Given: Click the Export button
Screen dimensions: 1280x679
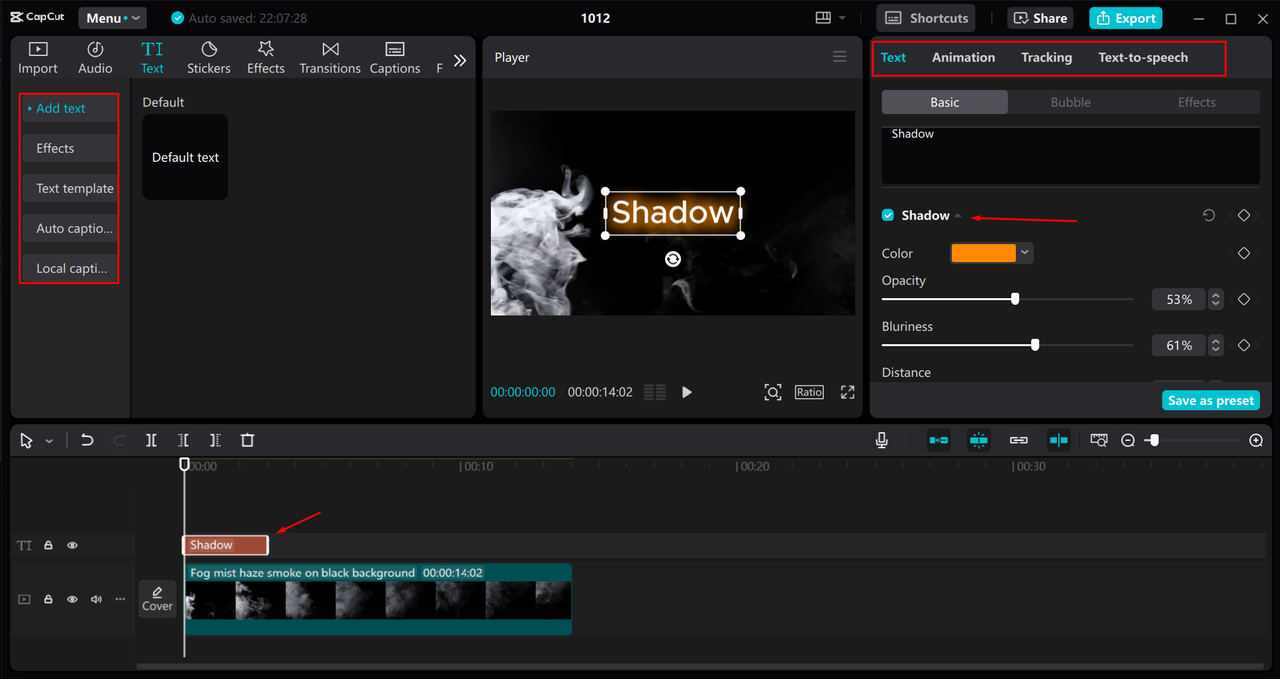Looking at the screenshot, I should (x=1126, y=18).
